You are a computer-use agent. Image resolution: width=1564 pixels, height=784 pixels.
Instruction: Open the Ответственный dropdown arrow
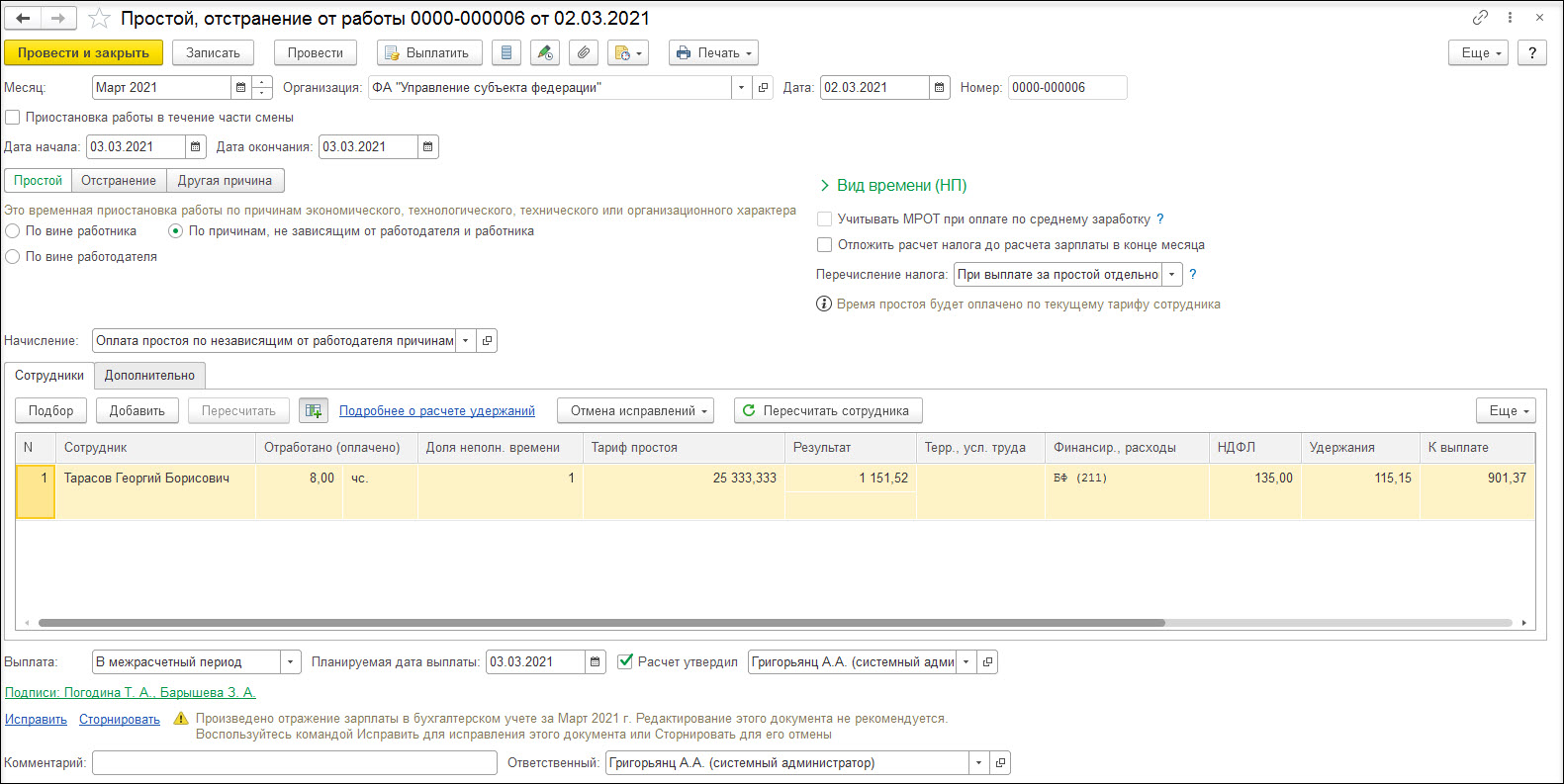tap(978, 763)
